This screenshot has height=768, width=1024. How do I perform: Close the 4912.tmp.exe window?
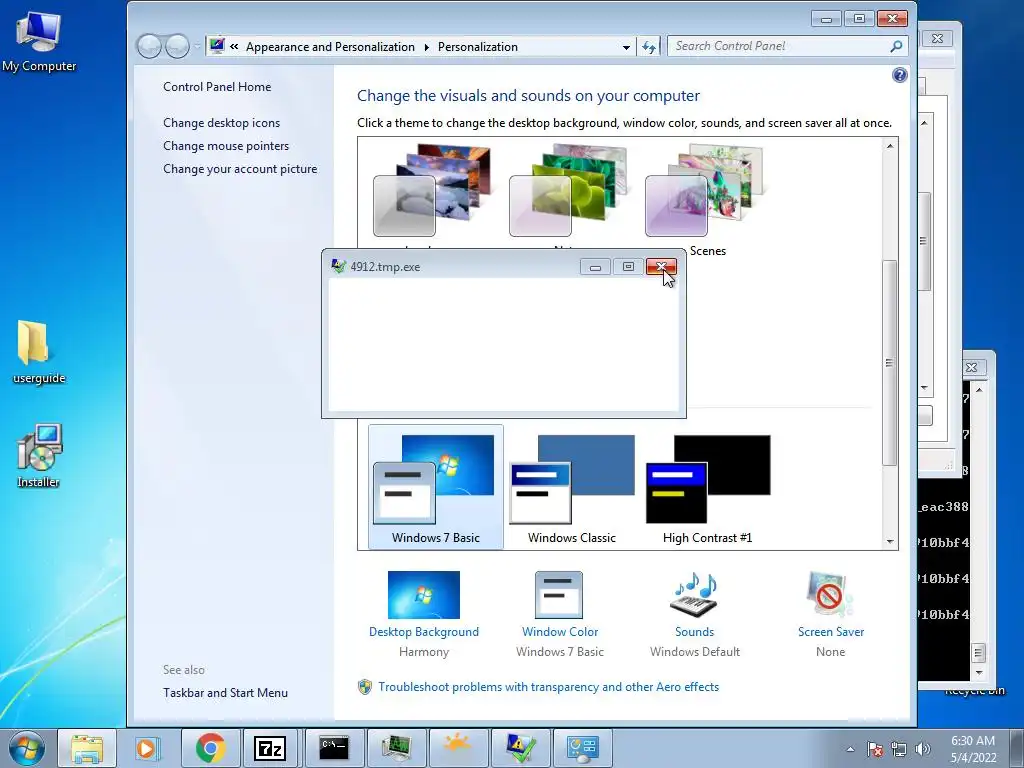pyautogui.click(x=661, y=266)
